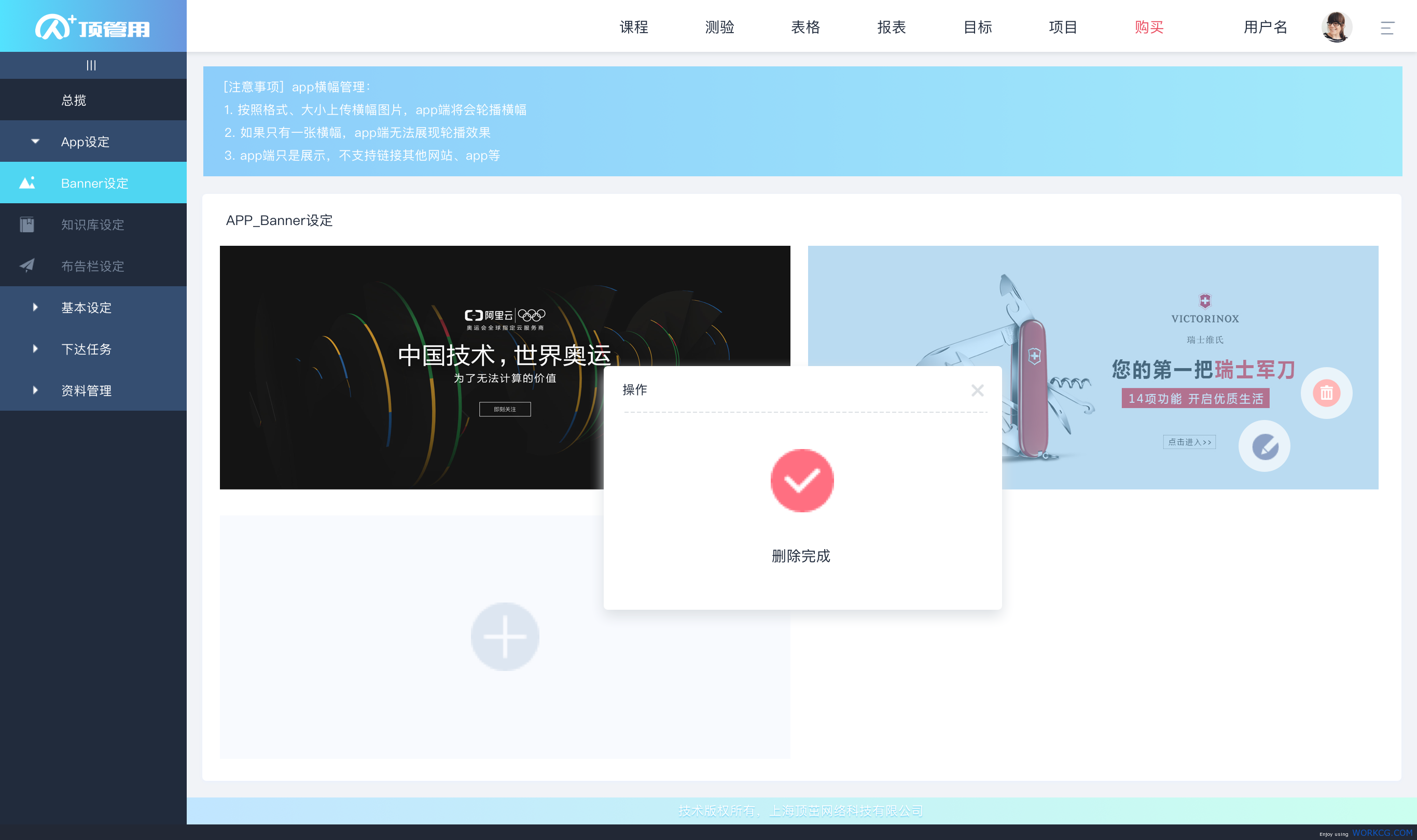Collapse sidebar using the three-bar handle
The image size is (1417, 840).
tap(91, 66)
